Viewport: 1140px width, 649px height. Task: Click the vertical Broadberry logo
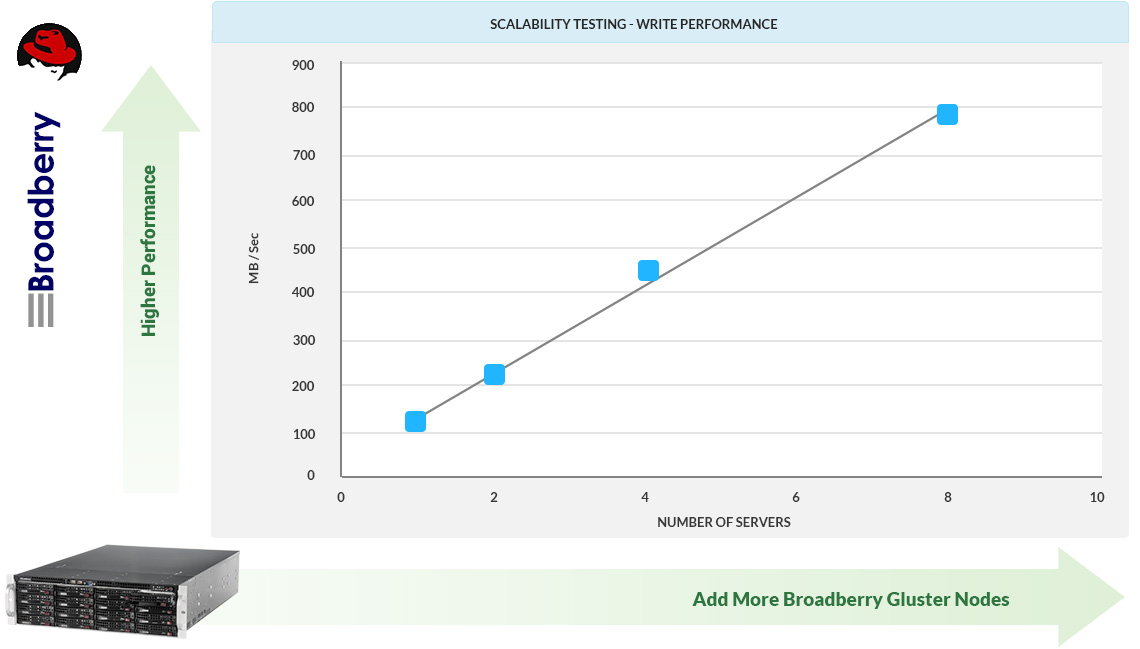click(x=42, y=219)
